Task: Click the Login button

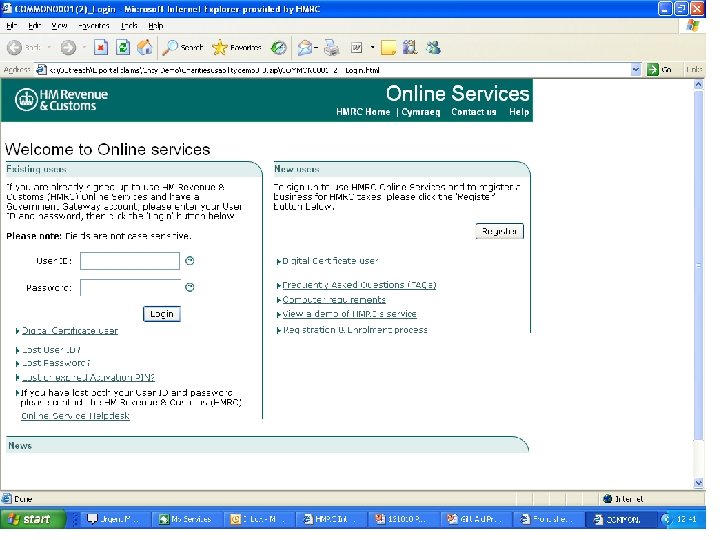Action: pyautogui.click(x=162, y=314)
